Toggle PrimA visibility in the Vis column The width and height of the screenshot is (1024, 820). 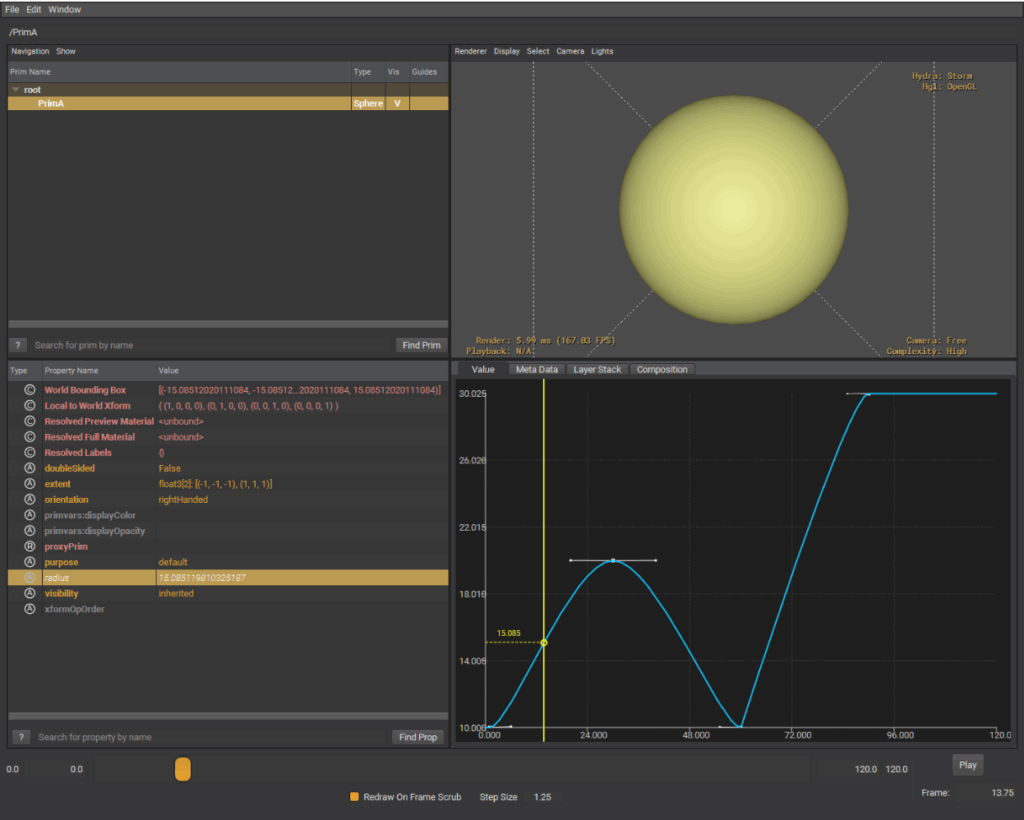[397, 103]
